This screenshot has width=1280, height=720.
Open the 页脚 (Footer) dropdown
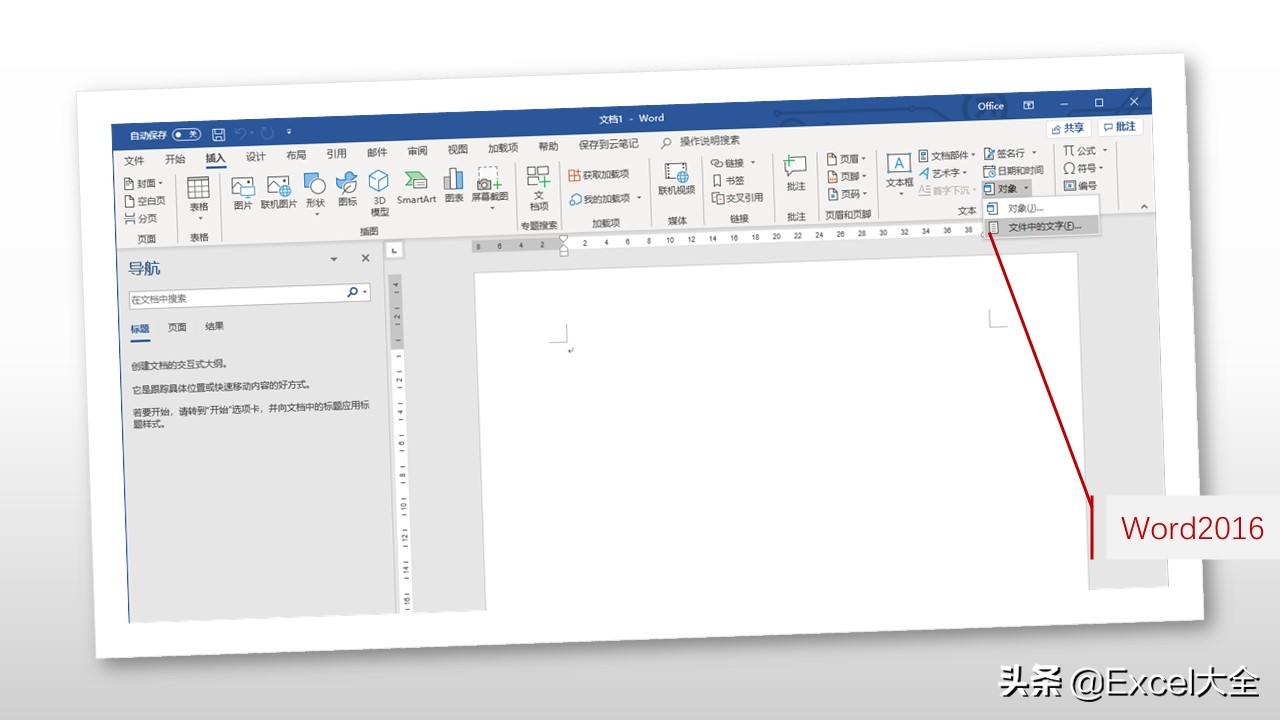pos(847,176)
